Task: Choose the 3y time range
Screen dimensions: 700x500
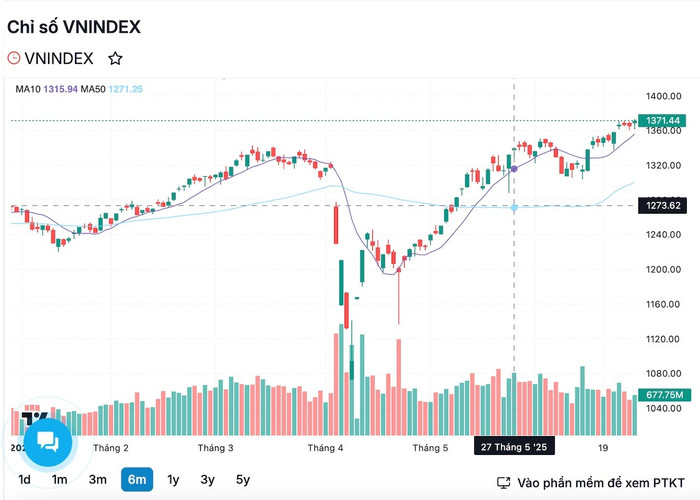Action: coord(208,479)
